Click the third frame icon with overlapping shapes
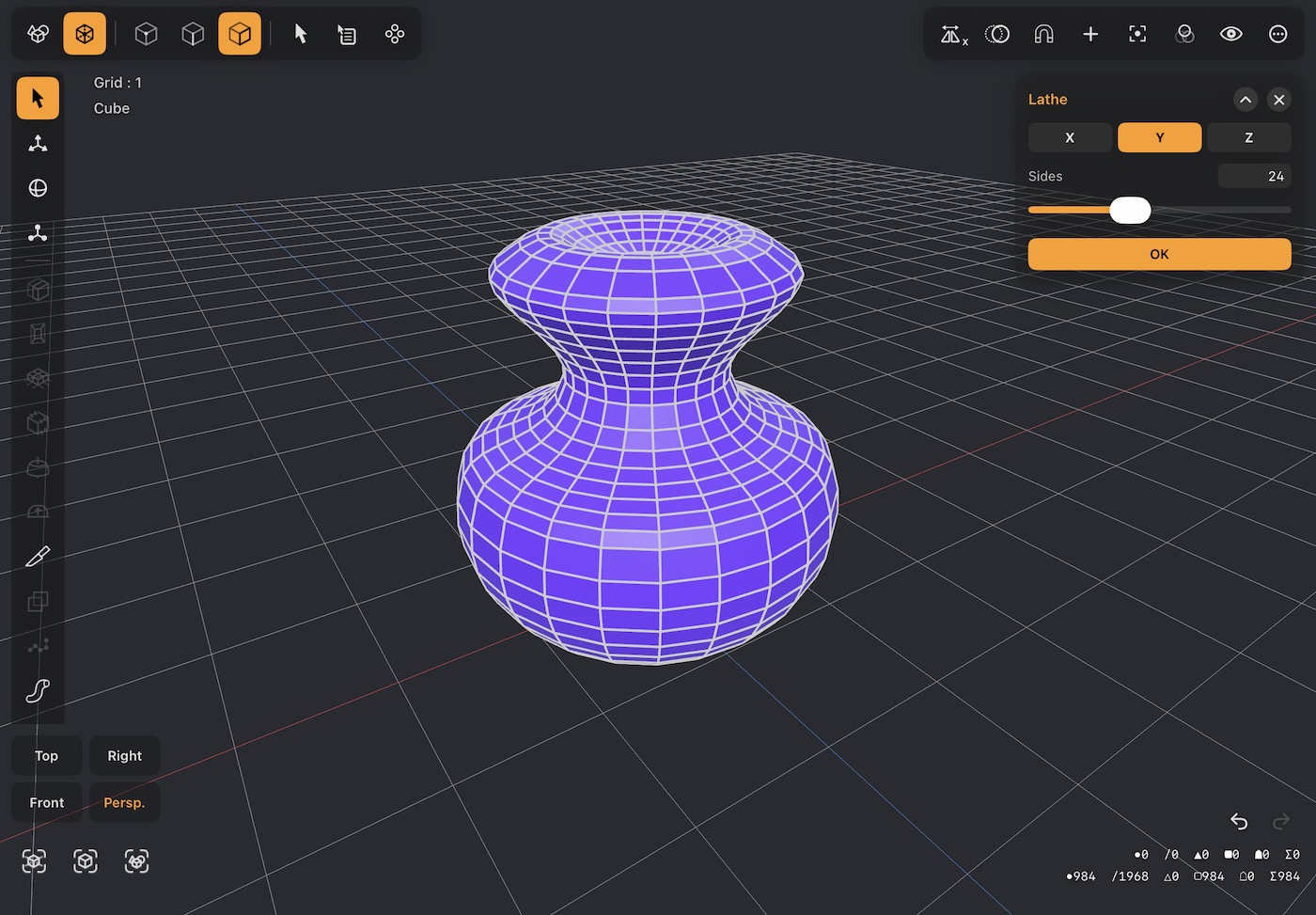 [x=137, y=860]
